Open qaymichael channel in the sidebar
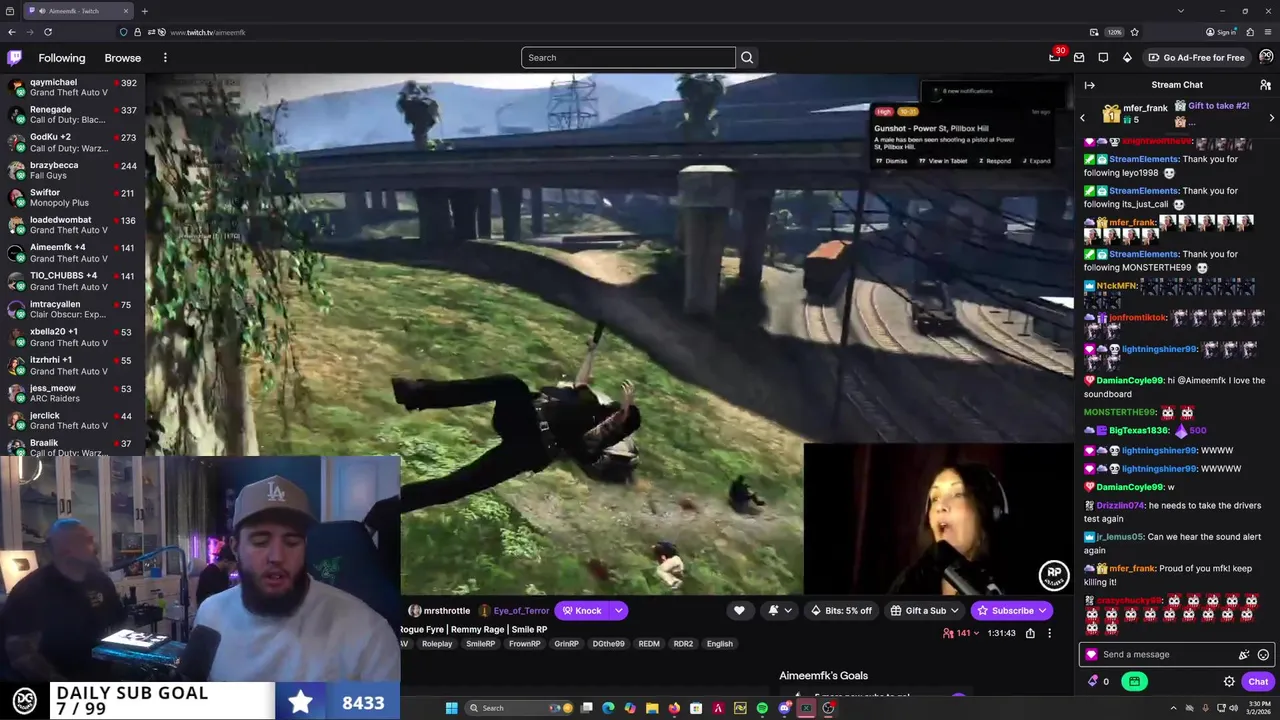The width and height of the screenshot is (1280, 720). point(72,87)
